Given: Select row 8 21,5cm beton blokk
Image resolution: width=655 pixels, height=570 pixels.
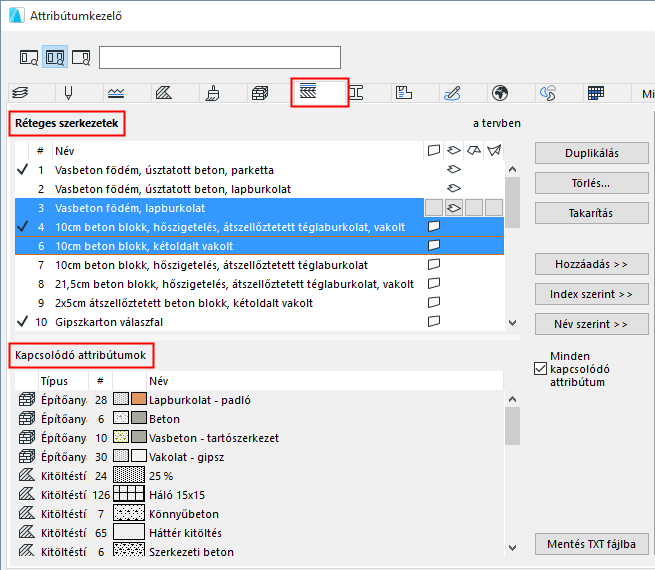Looking at the screenshot, I should [259, 284].
